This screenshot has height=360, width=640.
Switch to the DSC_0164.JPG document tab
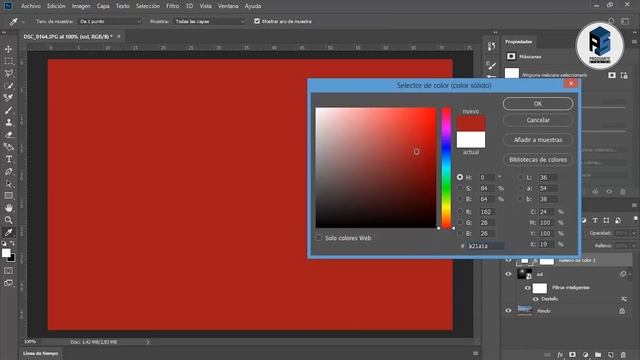(68, 36)
